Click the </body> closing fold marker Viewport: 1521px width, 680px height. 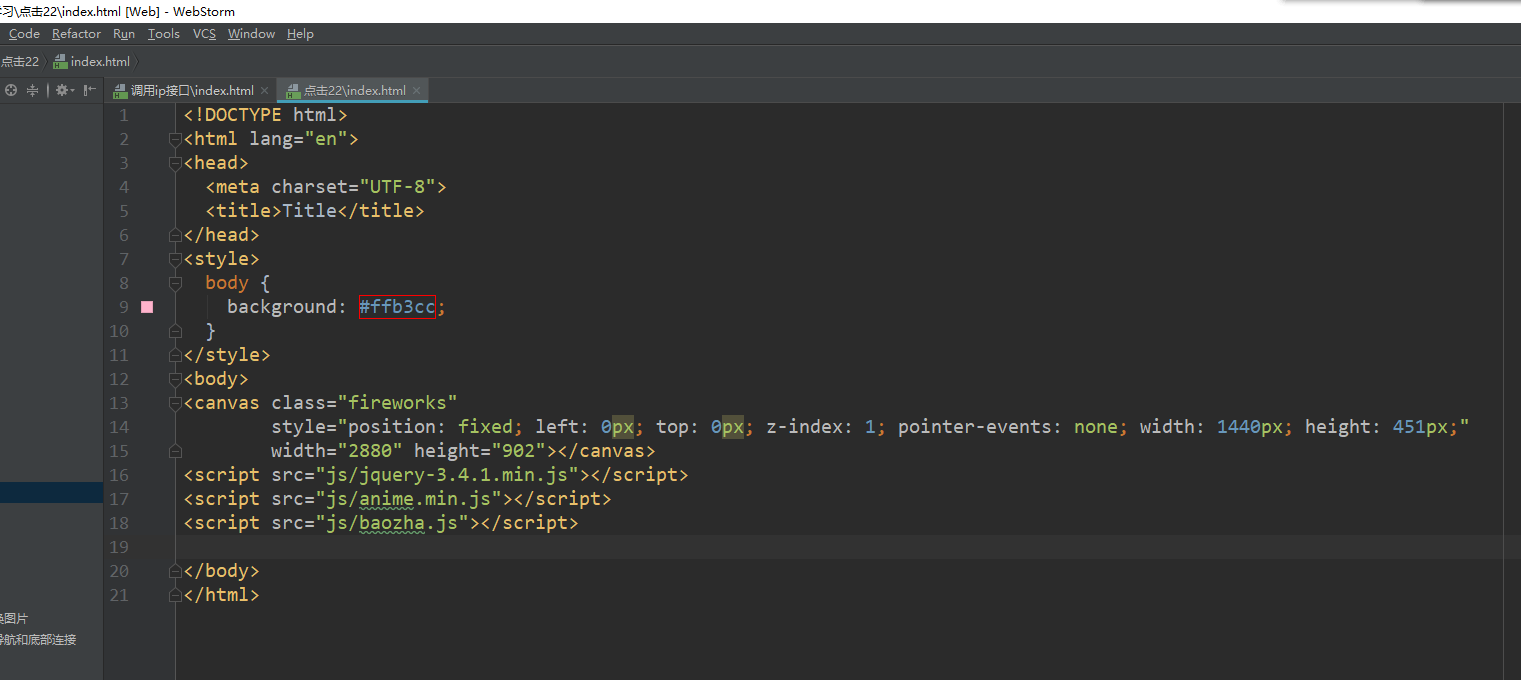[x=176, y=571]
